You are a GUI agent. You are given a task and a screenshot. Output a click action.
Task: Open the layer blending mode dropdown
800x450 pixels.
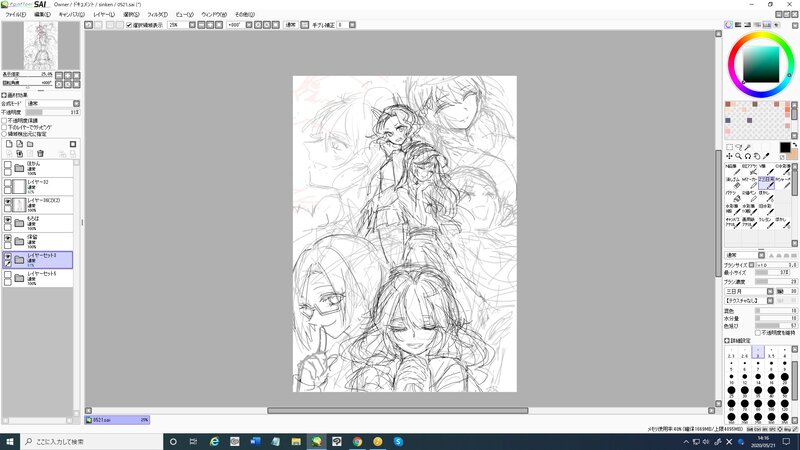76,103
